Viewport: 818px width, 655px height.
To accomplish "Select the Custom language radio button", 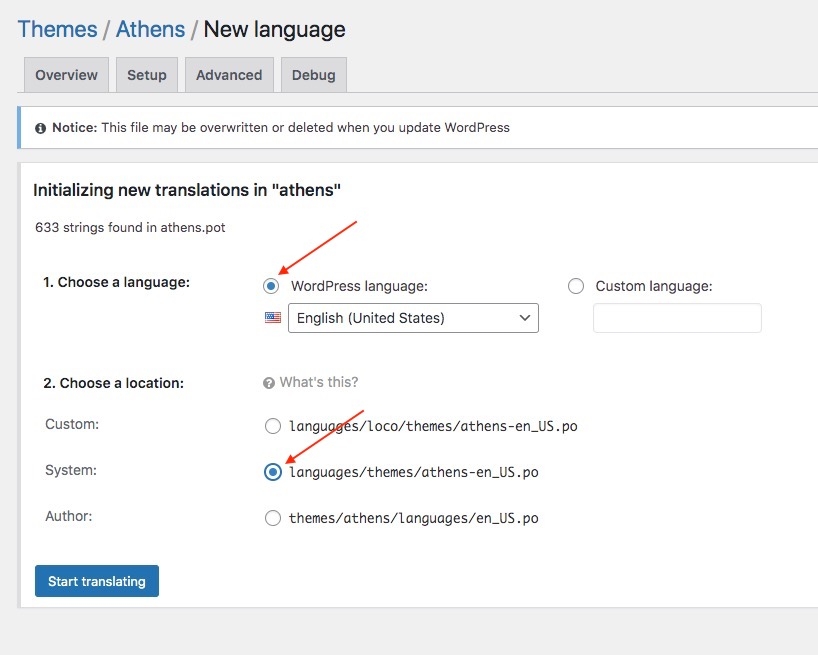I will 575,286.
